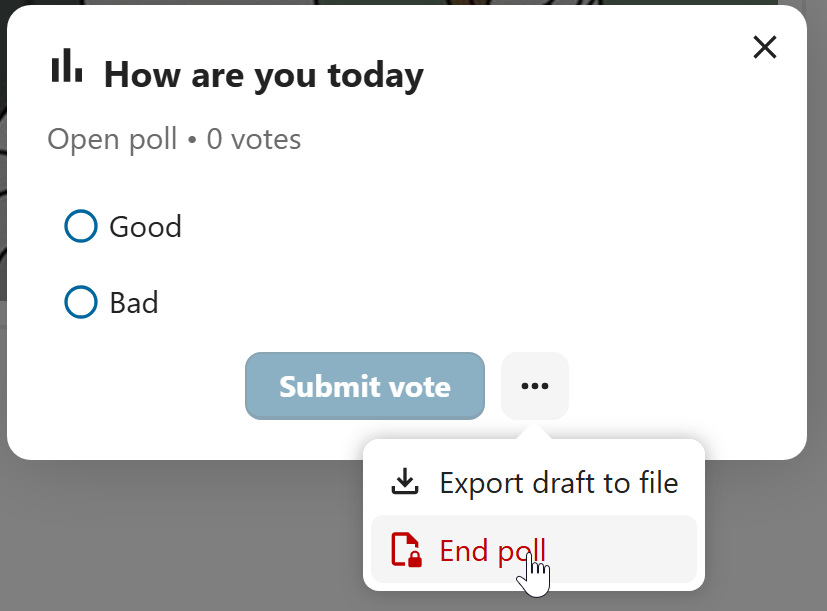
Task: Close the poll dialog with the X
Action: (x=765, y=47)
